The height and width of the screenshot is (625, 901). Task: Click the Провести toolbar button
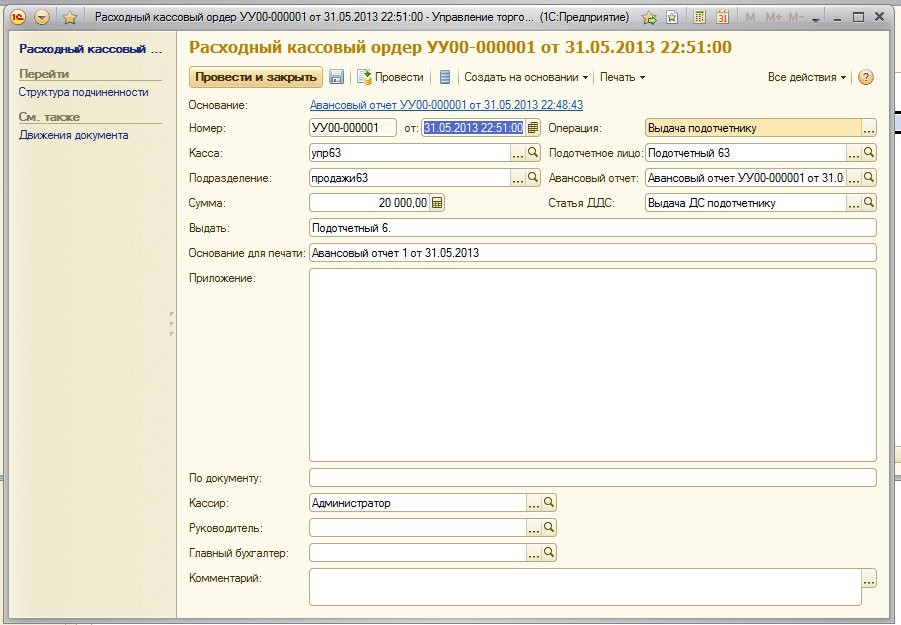[x=390, y=77]
